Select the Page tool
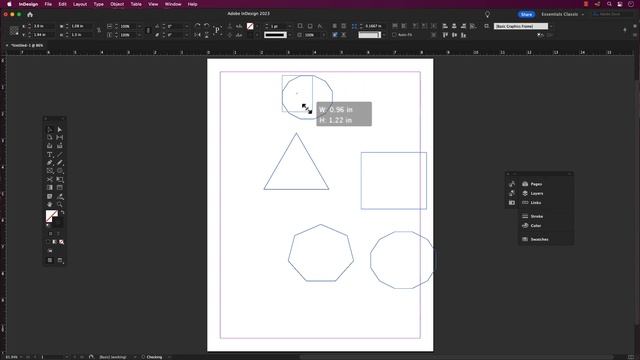Image resolution: width=640 pixels, height=360 pixels. point(50,138)
